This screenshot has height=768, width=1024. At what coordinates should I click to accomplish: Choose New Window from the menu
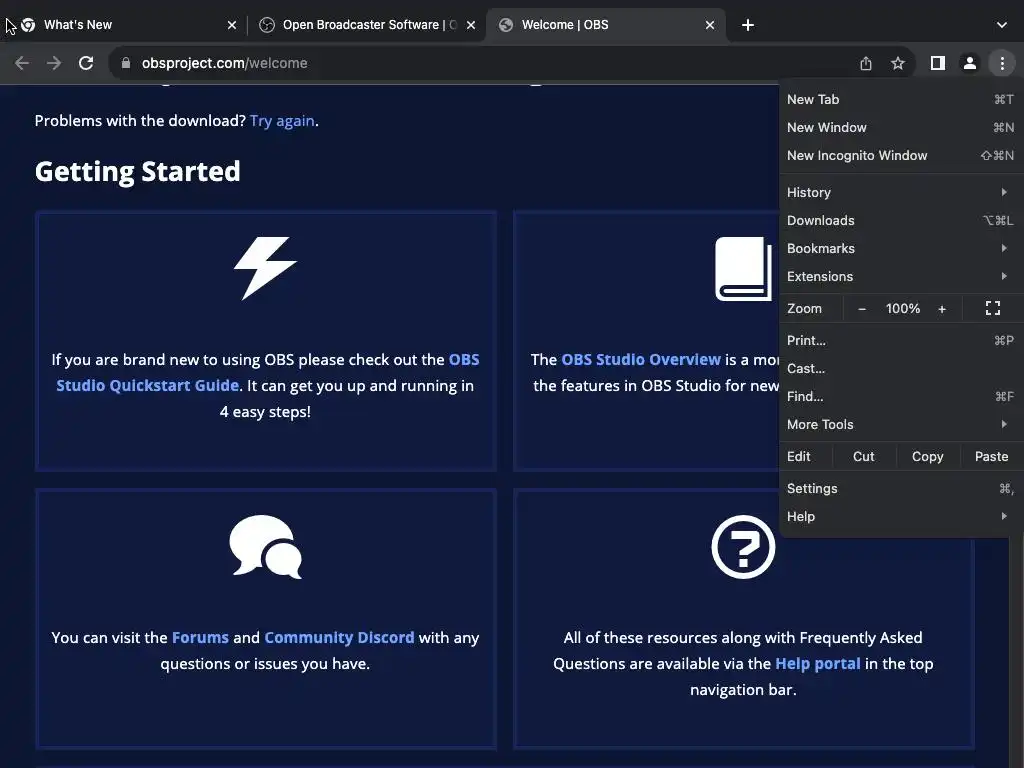900,127
